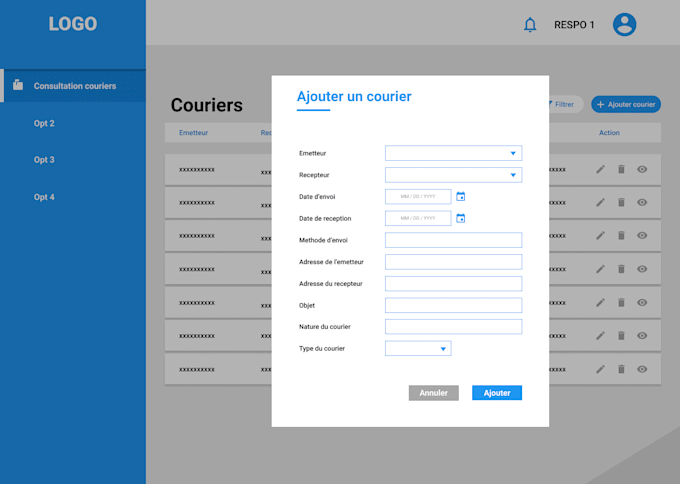
Task: Click the Emetteur column header in table
Action: (193, 133)
